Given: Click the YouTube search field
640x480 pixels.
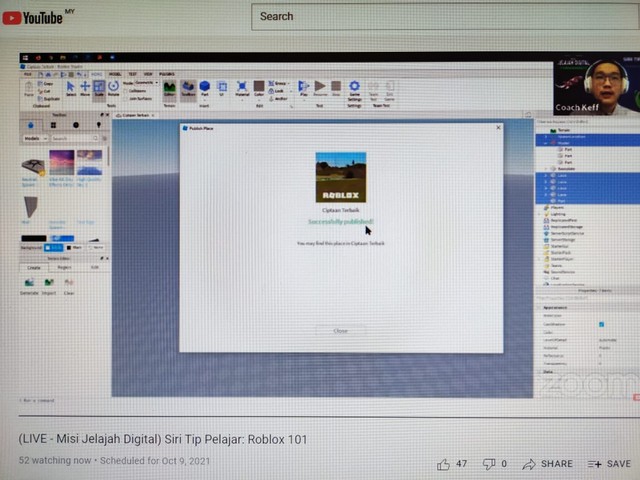Looking at the screenshot, I should [x=400, y=16].
